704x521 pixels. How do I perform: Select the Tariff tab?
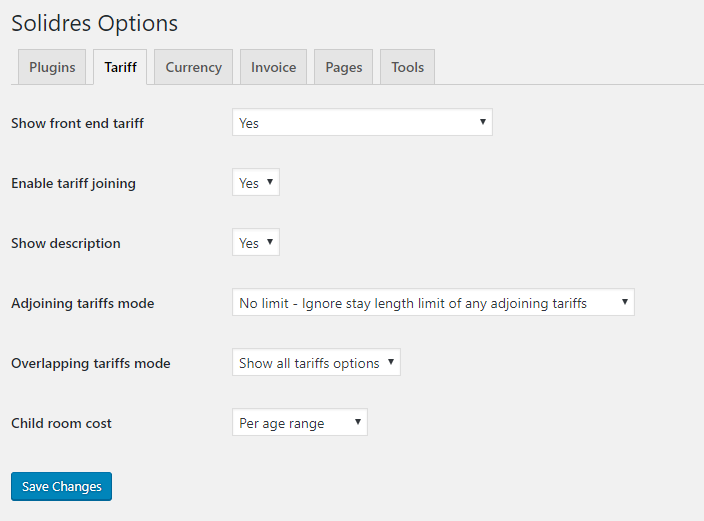(120, 67)
